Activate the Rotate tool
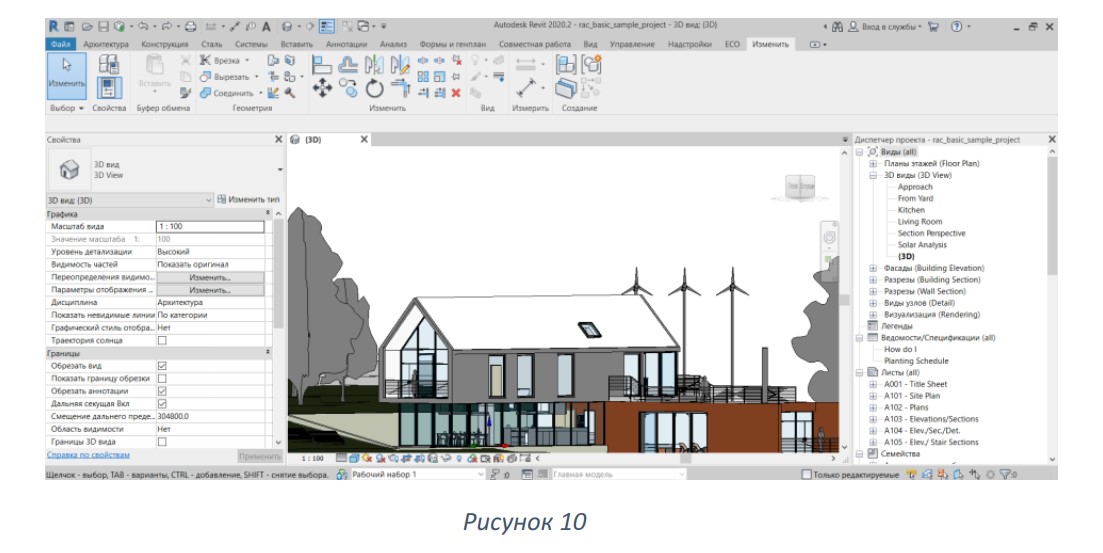Image resolution: width=1103 pixels, height=553 pixels. click(374, 89)
